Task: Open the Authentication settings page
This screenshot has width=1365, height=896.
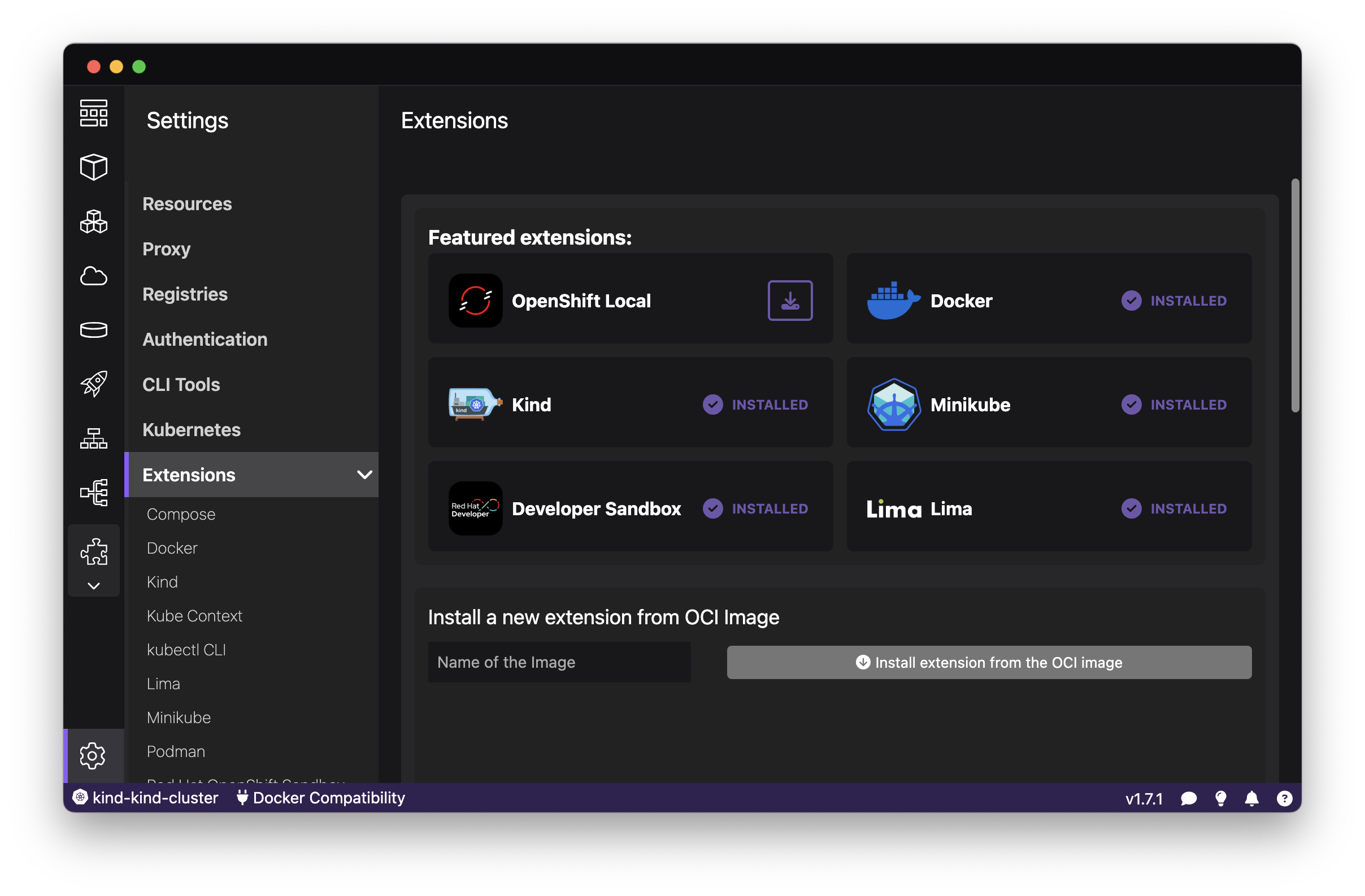Action: 205,339
